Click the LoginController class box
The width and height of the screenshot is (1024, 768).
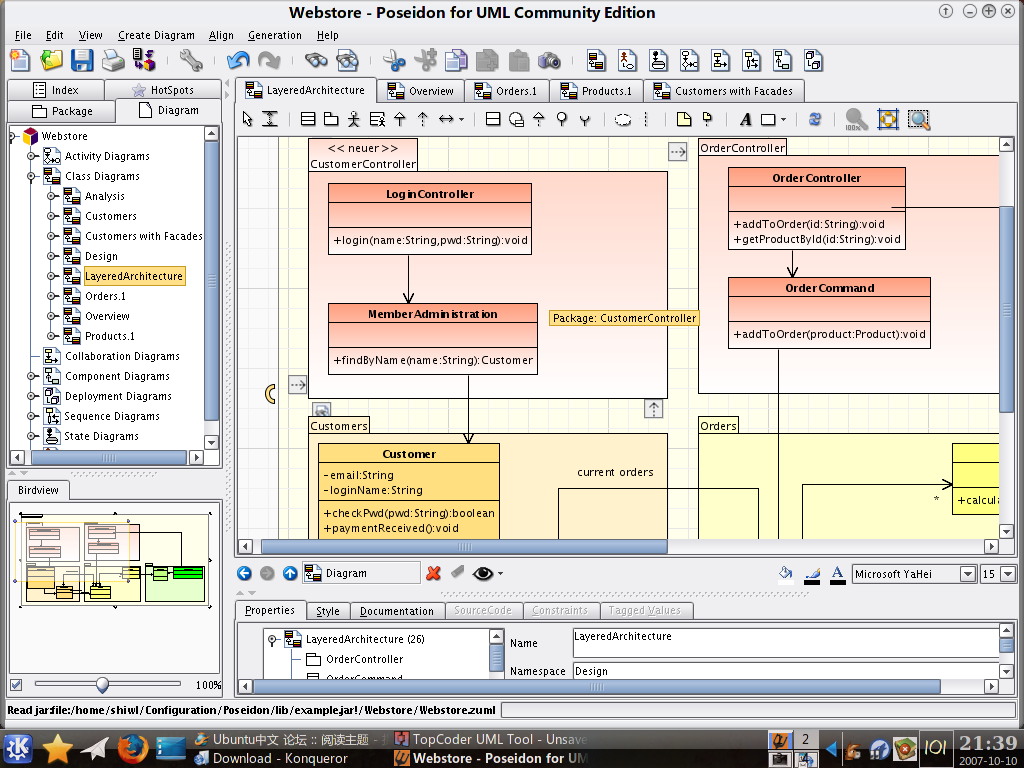[430, 219]
